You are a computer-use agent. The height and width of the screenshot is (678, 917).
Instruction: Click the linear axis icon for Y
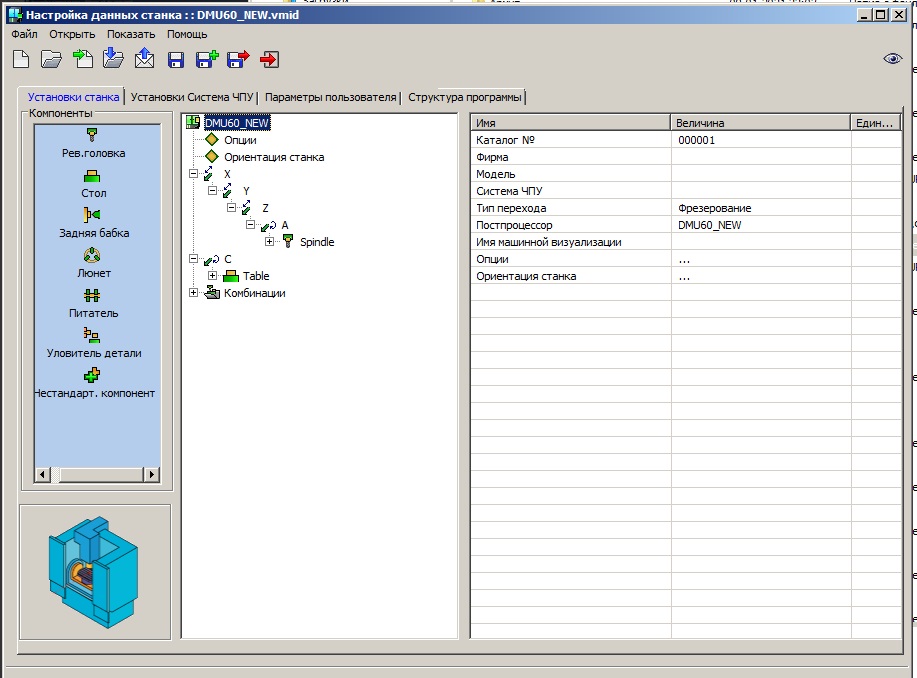point(227,191)
